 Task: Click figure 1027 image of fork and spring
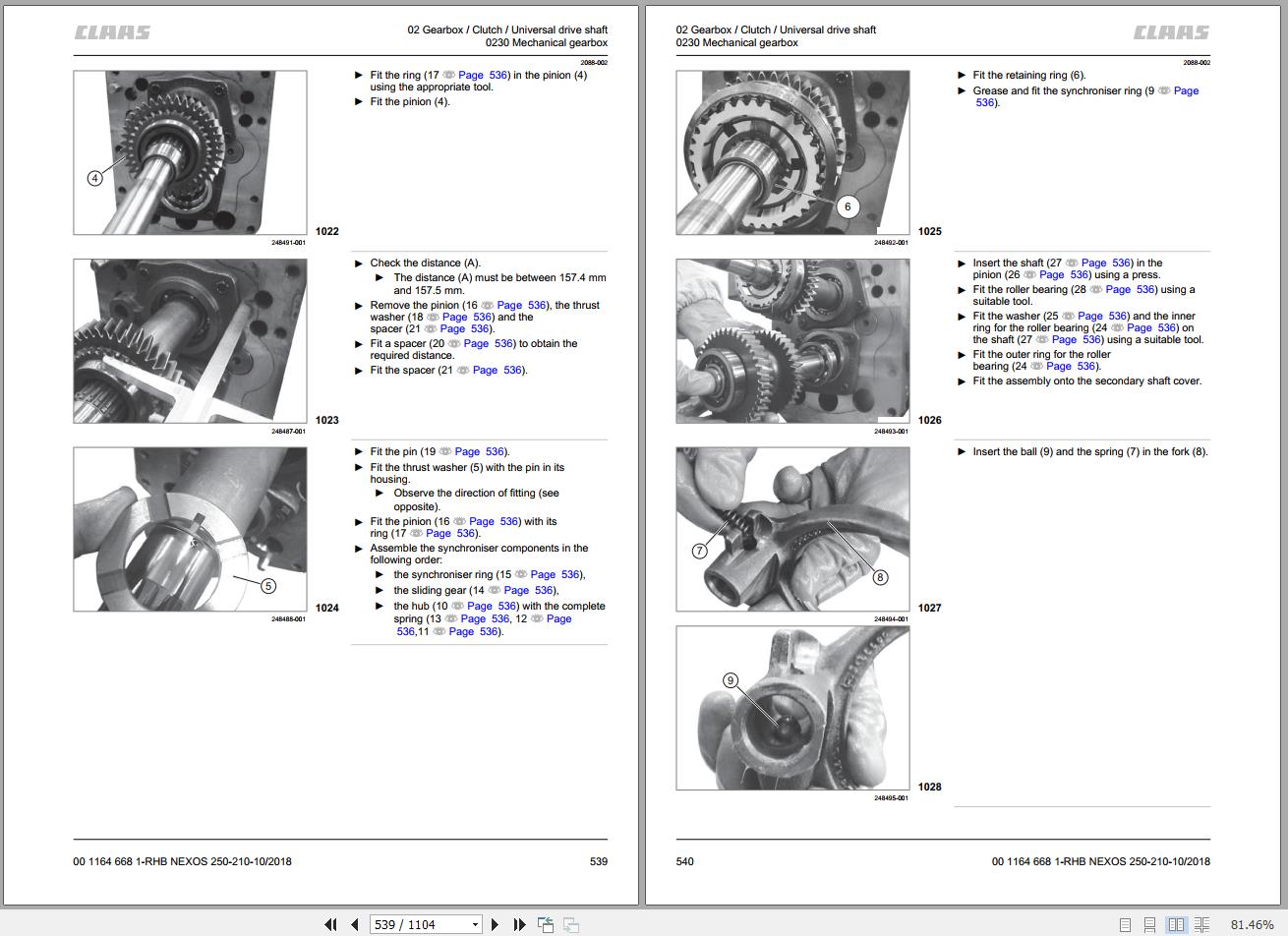click(x=792, y=529)
